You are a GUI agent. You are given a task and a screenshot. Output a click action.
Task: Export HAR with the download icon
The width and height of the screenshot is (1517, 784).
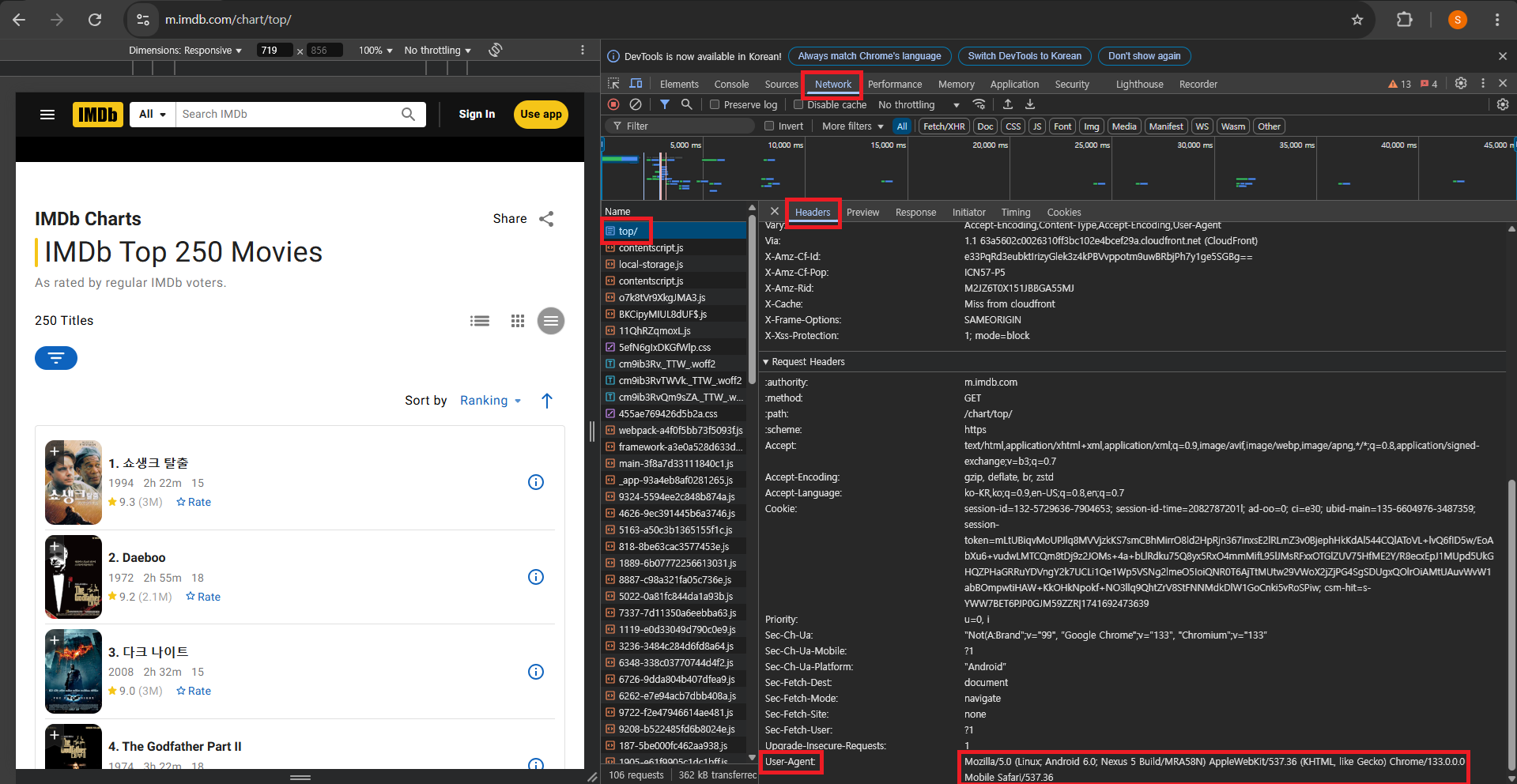pyautogui.click(x=1030, y=104)
